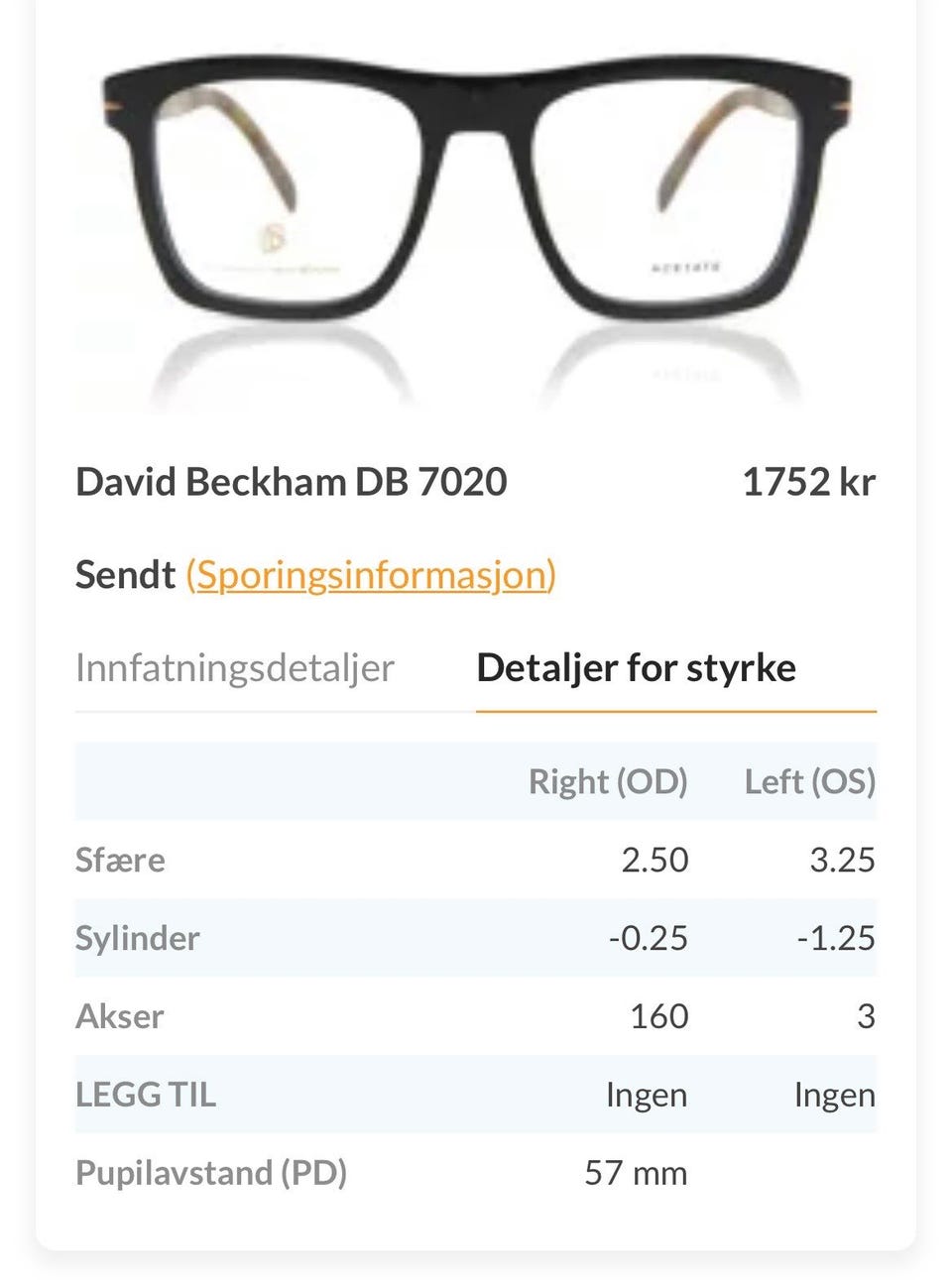The width and height of the screenshot is (952, 1280).
Task: Click the Right (OD) column header
Action: 608,781
